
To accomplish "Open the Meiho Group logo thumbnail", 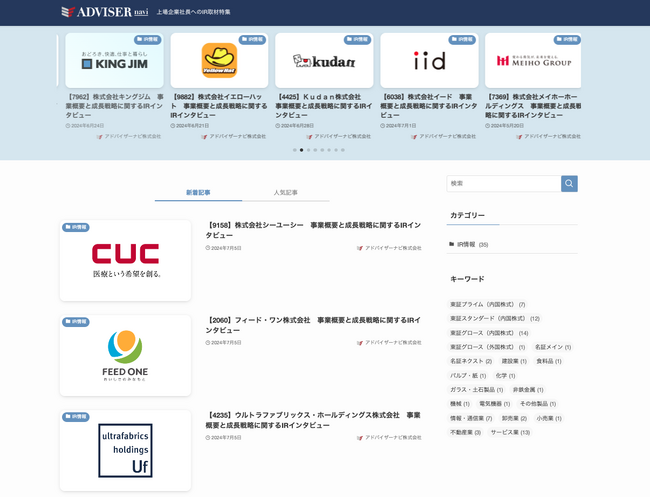I will click(533, 61).
